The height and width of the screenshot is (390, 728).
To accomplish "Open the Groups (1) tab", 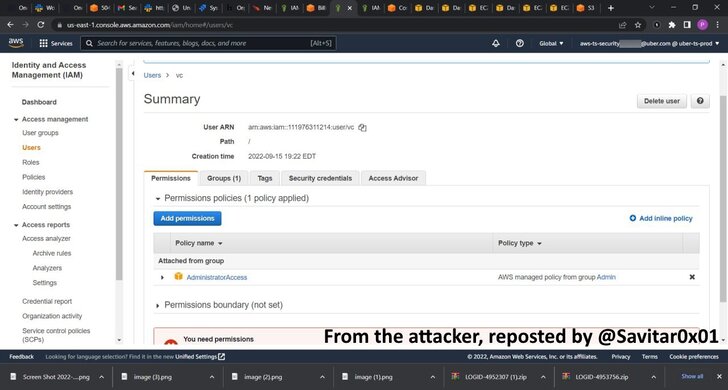I will click(x=224, y=178).
